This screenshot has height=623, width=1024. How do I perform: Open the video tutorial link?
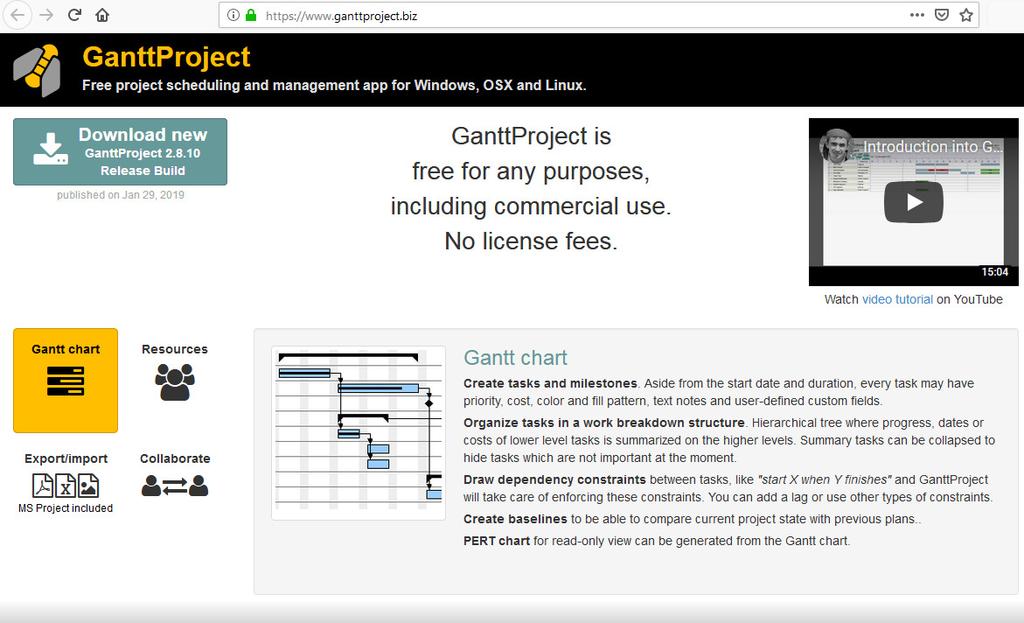[x=897, y=299]
